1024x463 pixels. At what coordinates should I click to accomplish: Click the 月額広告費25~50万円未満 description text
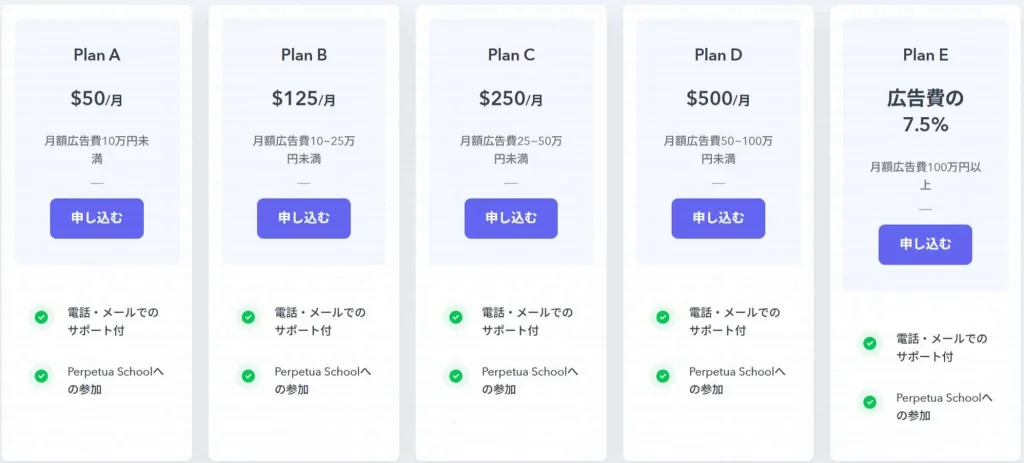tap(511, 150)
